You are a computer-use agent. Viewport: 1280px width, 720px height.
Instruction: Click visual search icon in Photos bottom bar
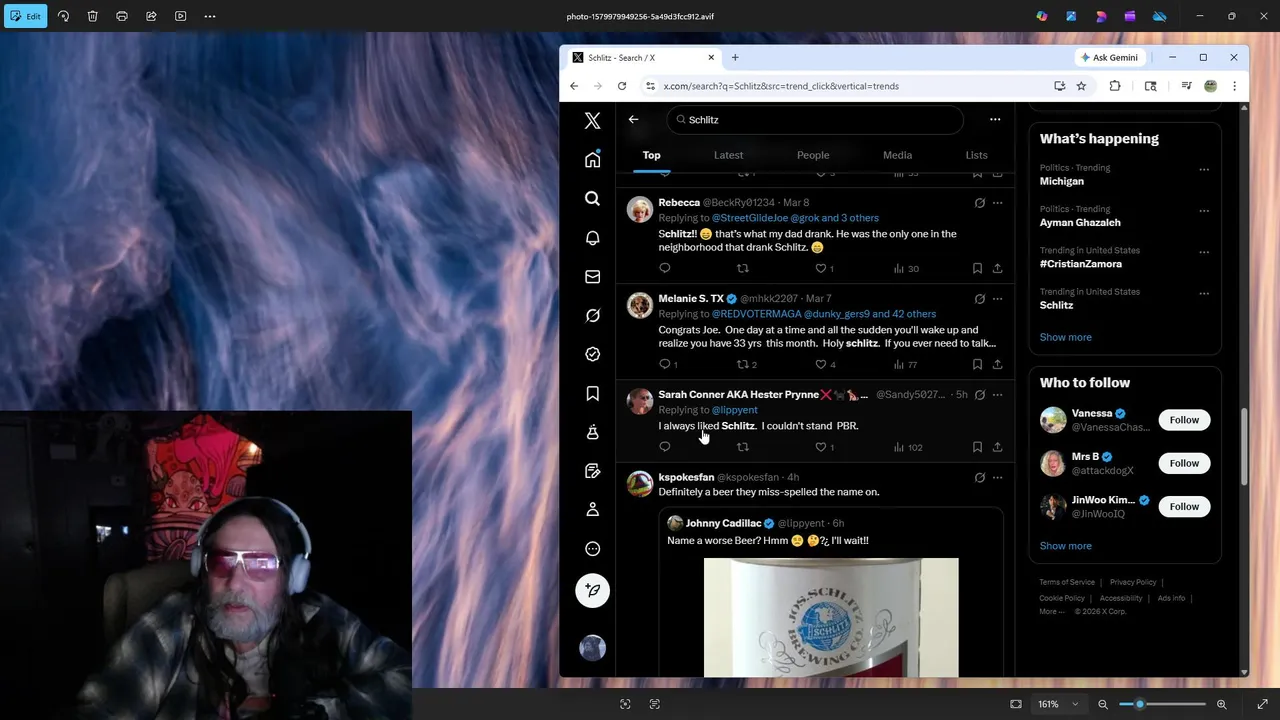pyautogui.click(x=625, y=704)
